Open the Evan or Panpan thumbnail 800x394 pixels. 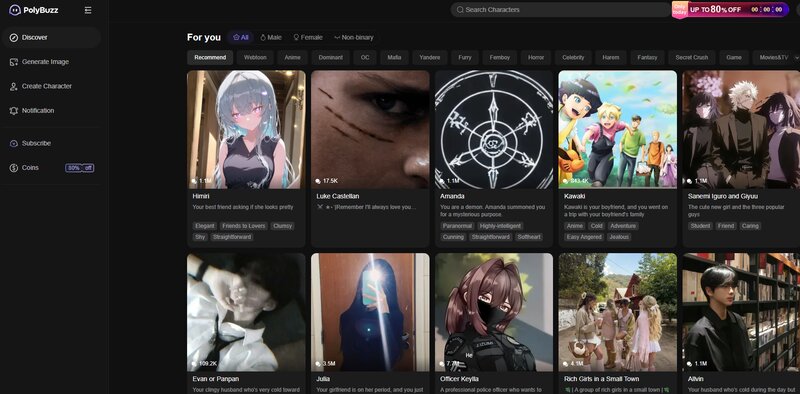coord(246,312)
